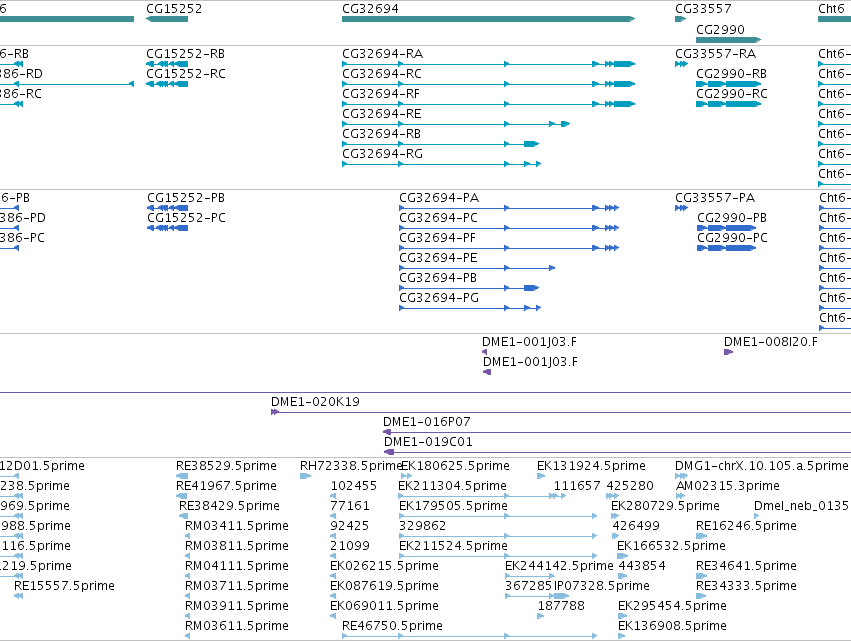Select feature 92425
The width and height of the screenshot is (851, 641).
350,526
